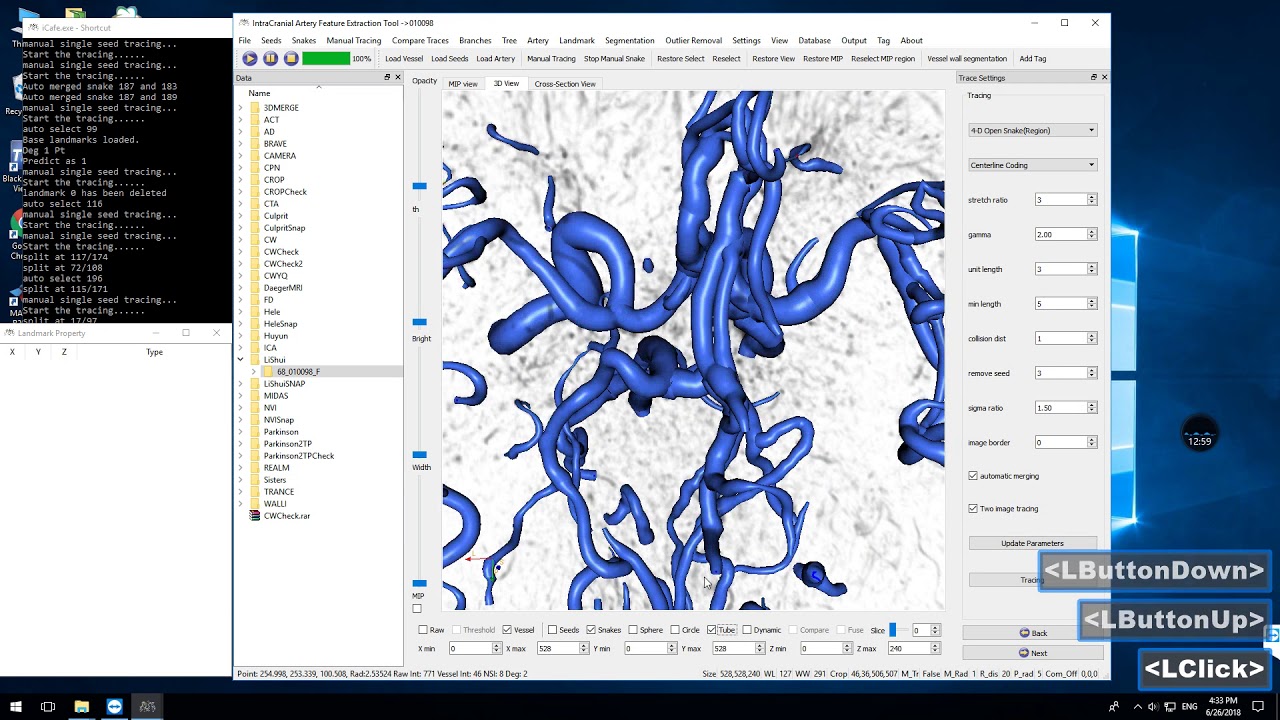Click the Update Parameters button
Viewport: 1280px width, 720px height.
click(x=1032, y=543)
